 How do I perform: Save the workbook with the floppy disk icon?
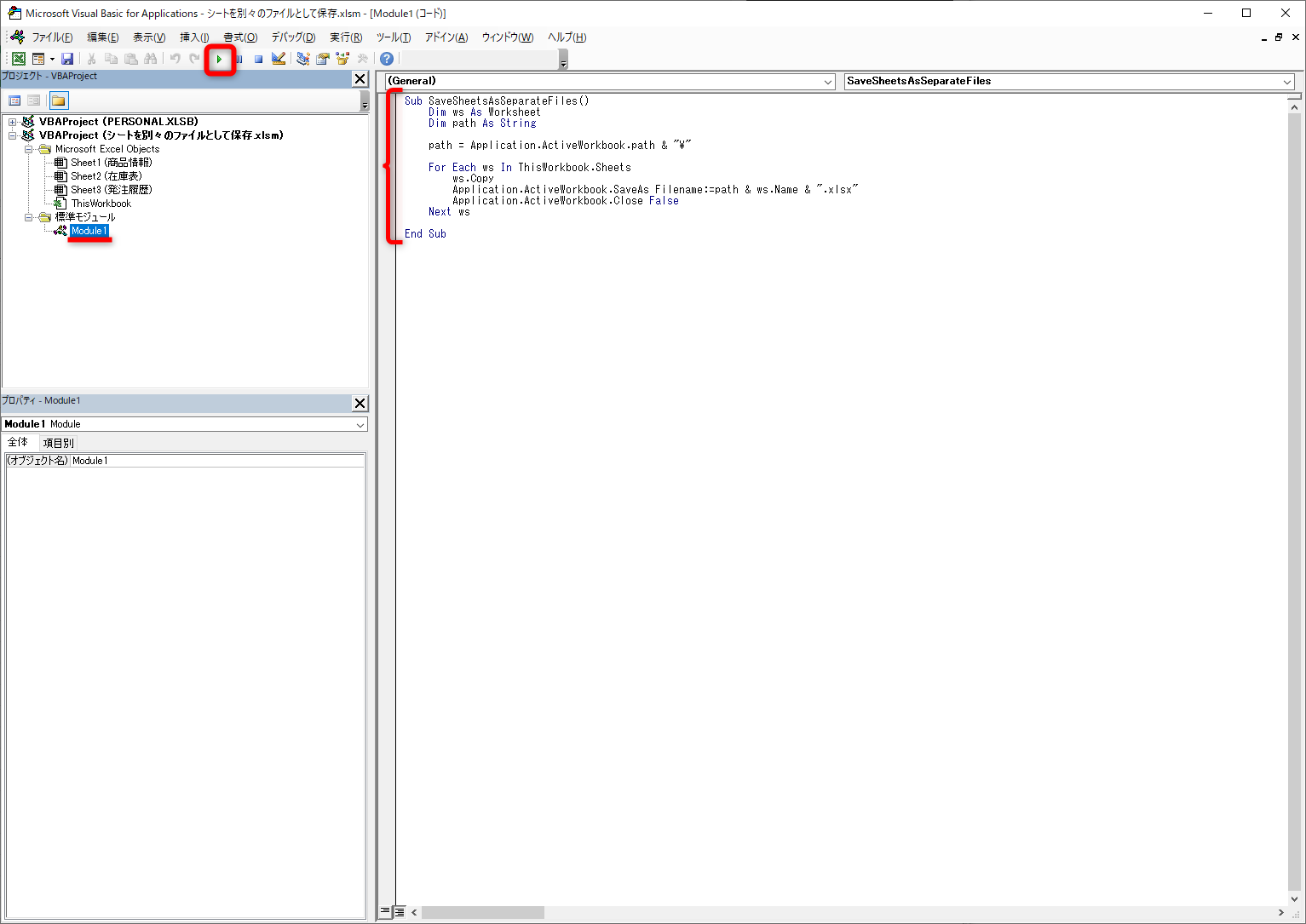(x=67, y=59)
